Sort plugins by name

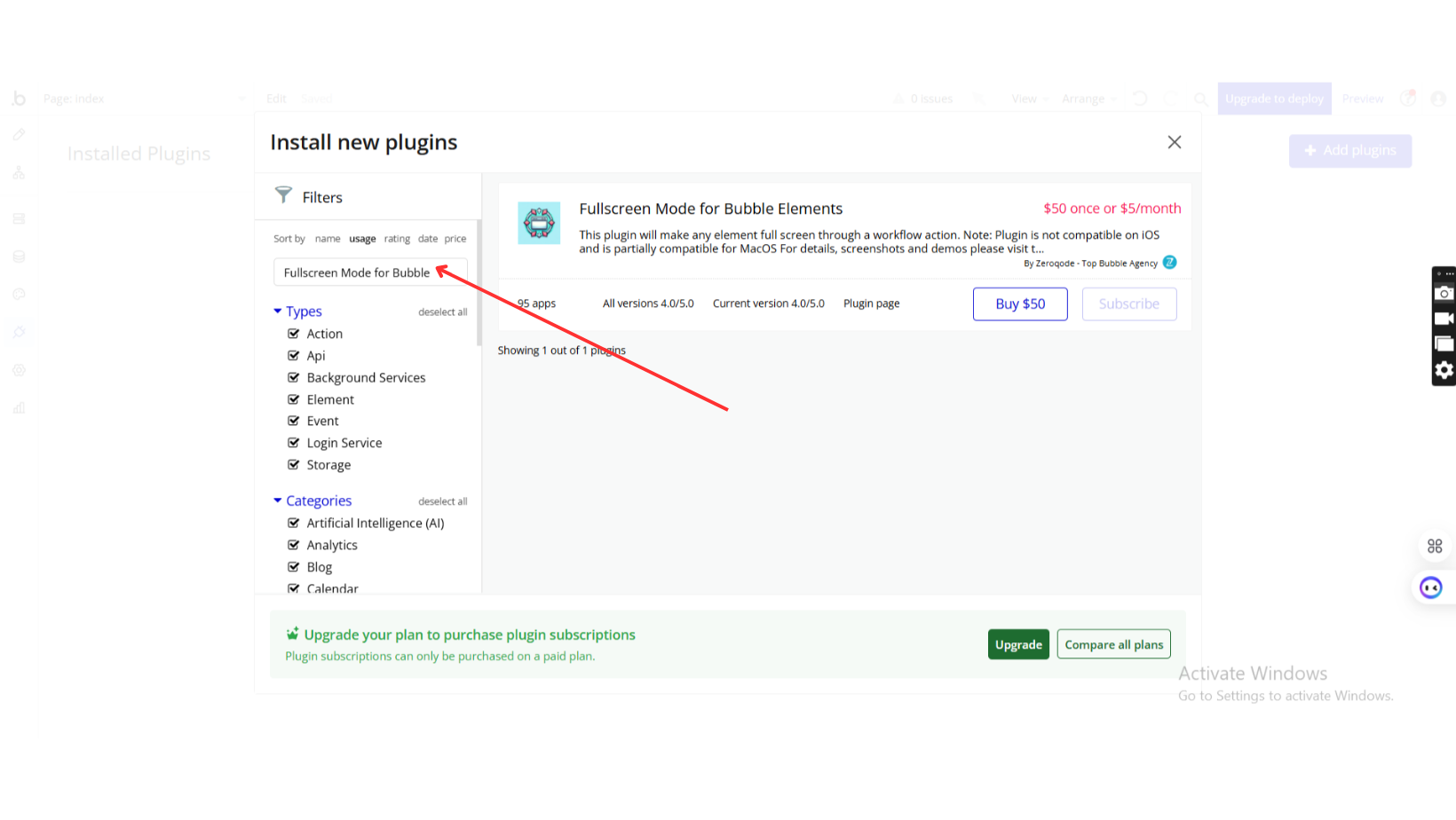tap(327, 239)
